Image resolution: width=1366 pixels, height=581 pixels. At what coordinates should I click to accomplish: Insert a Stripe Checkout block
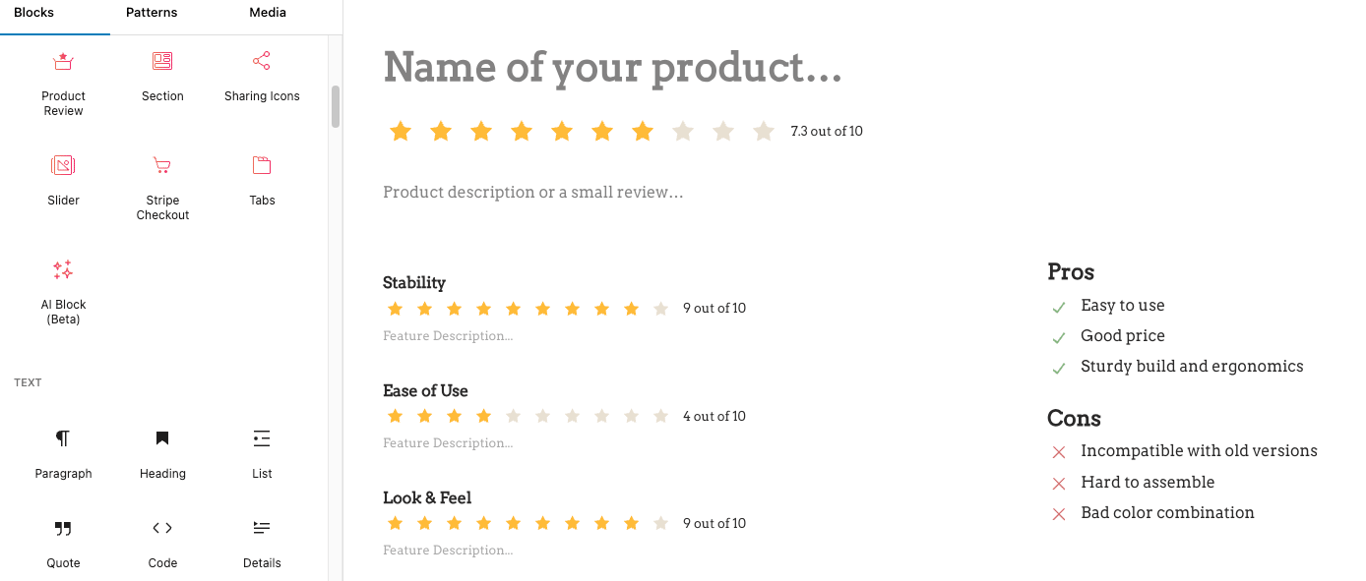point(161,182)
